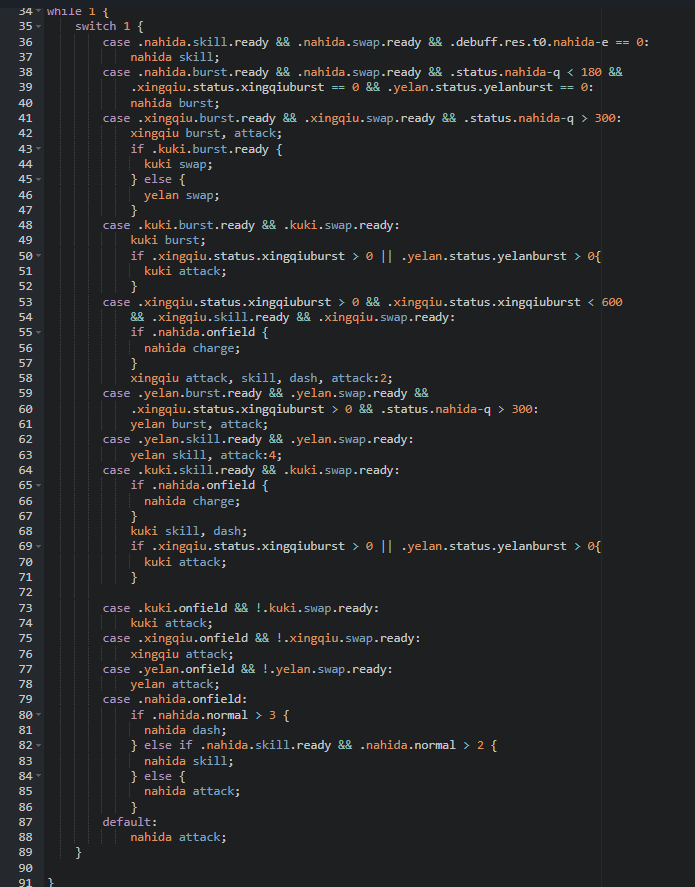Place cursor on 'nahida skill;' at line 37

click(x=175, y=57)
